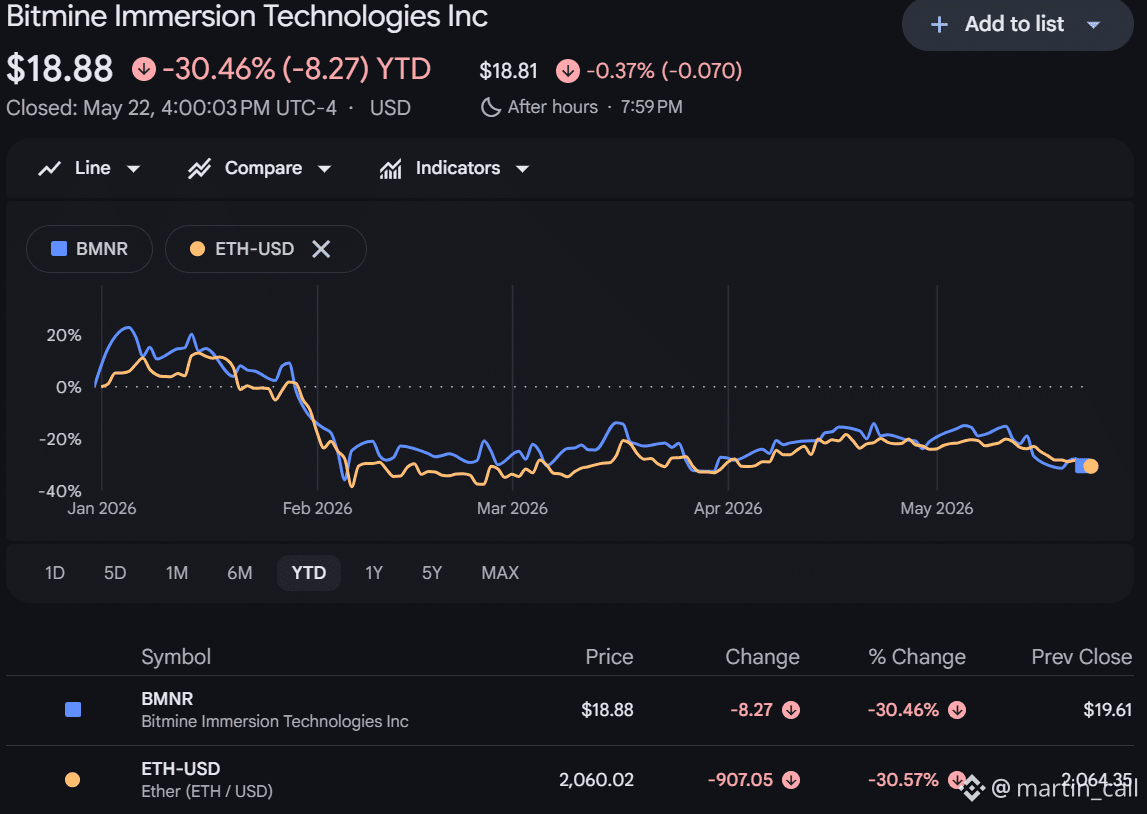Click the orange dot in the ETH-USD table row
1147x814 pixels.
click(x=72, y=780)
